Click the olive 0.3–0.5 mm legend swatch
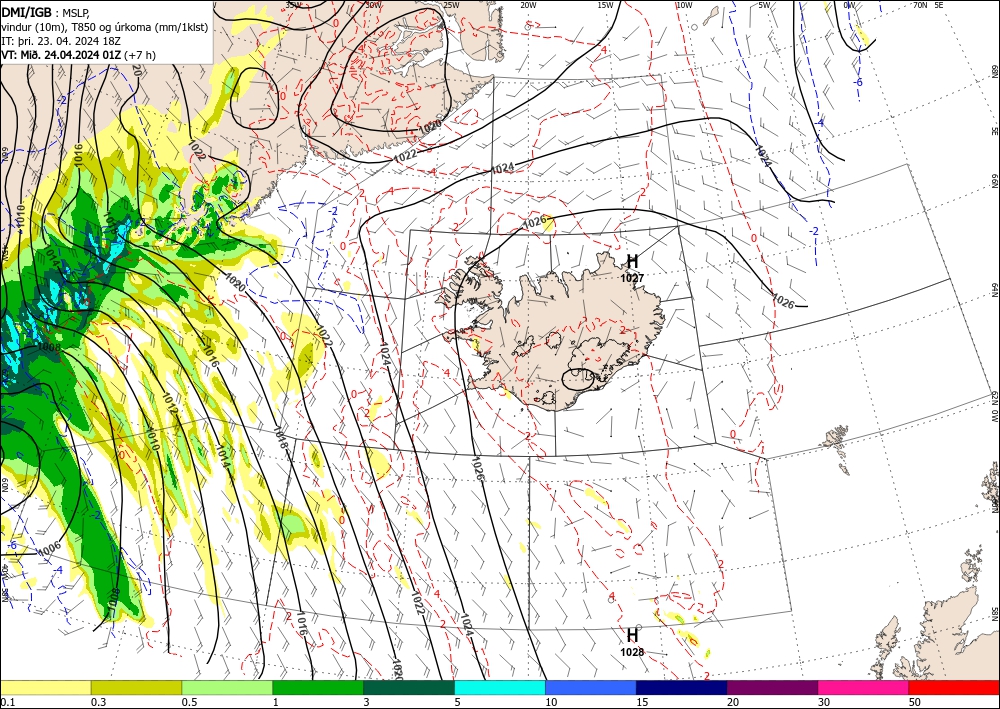This screenshot has height=709, width=1000. pos(136,687)
